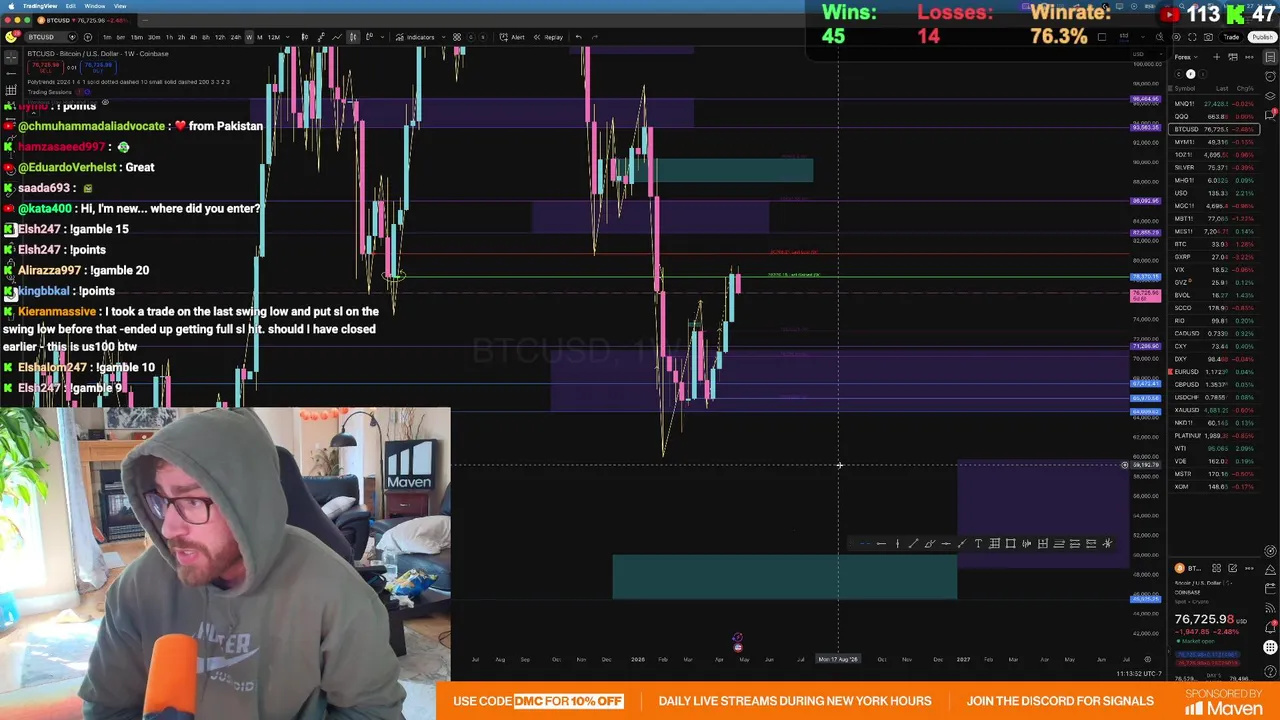This screenshot has height=720, width=1280.
Task: Open the object tree layers icon in right sidebar
Action: [x=1270, y=96]
